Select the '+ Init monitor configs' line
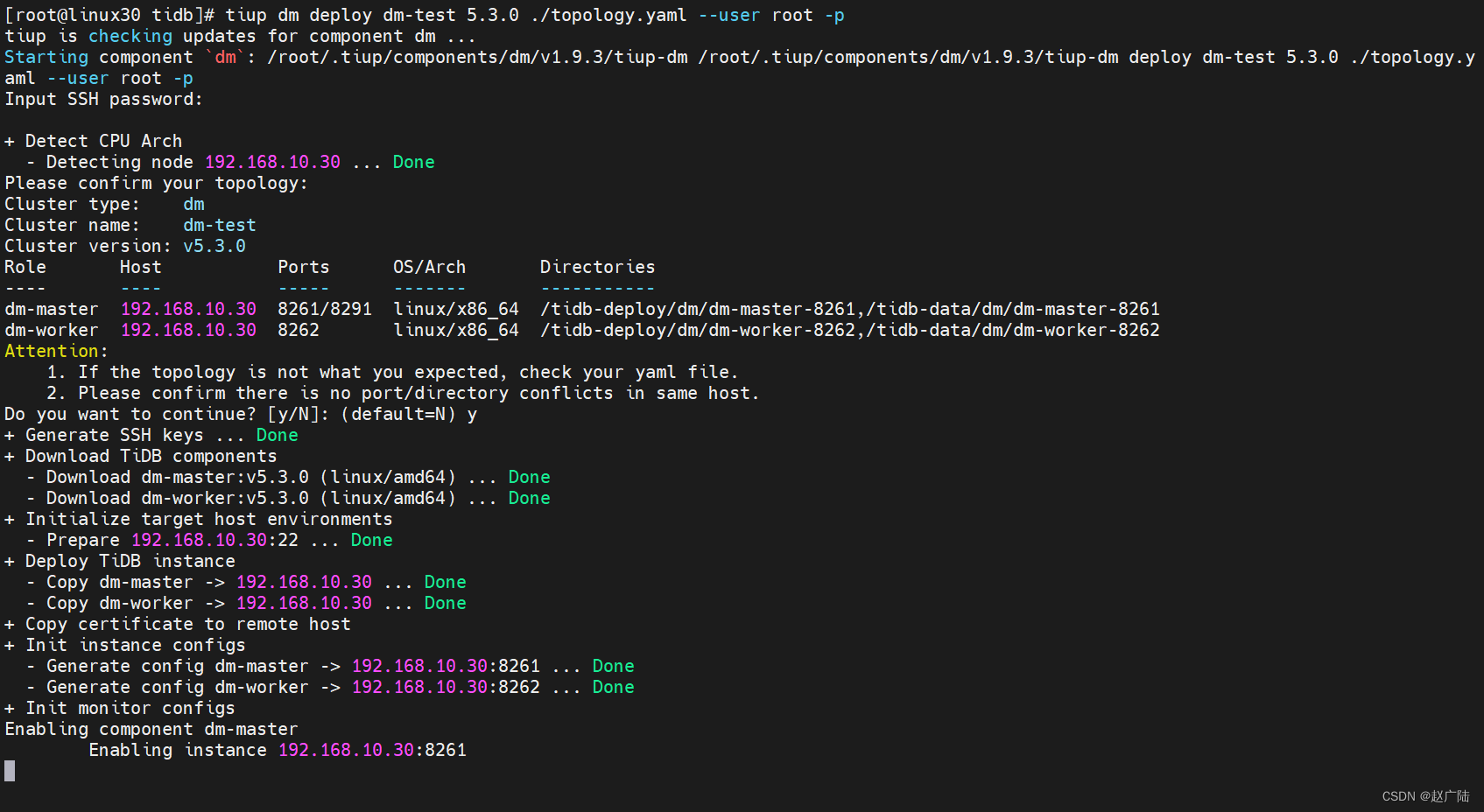1484x812 pixels. click(x=120, y=708)
